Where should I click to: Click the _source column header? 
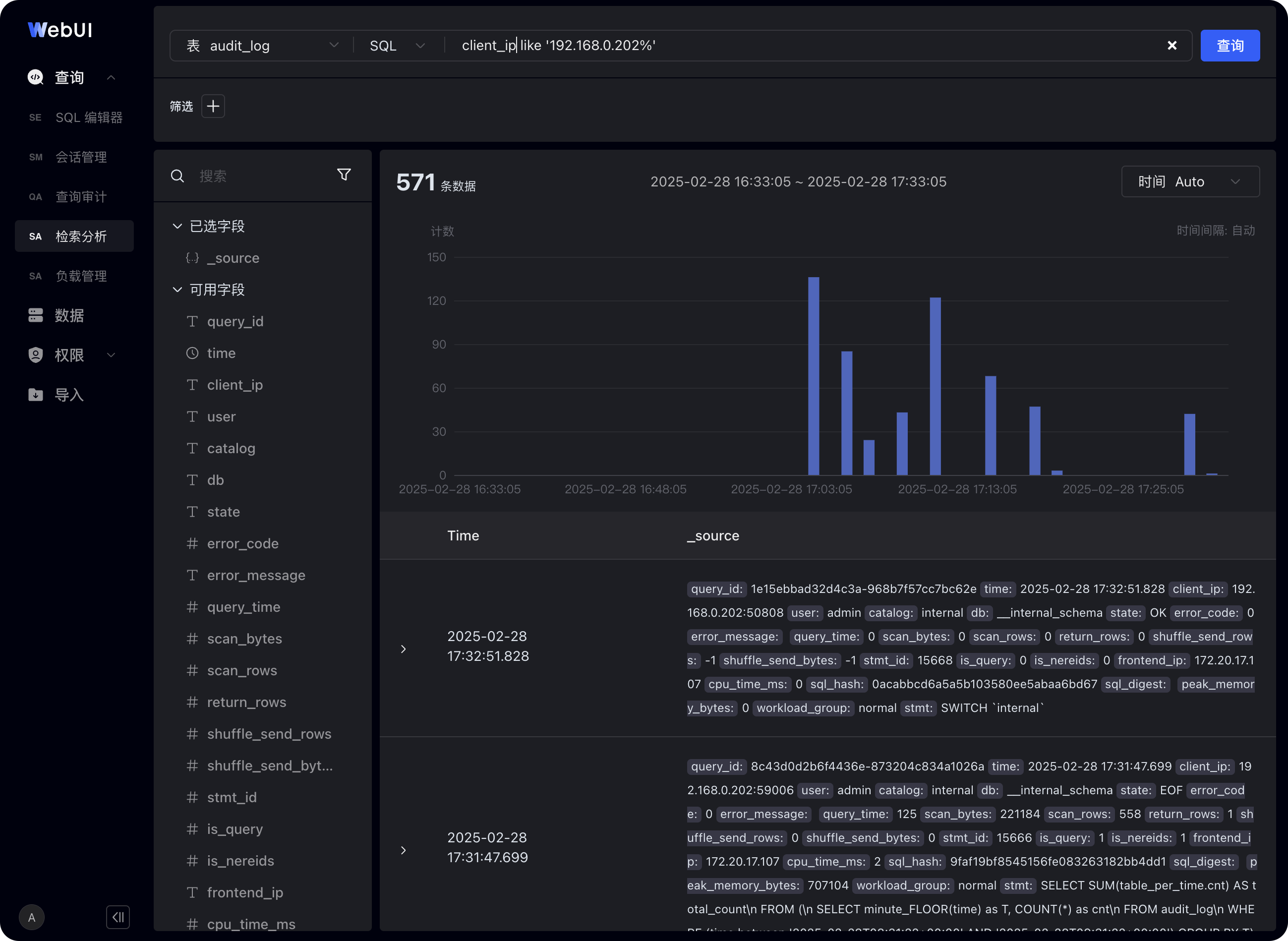(x=712, y=535)
